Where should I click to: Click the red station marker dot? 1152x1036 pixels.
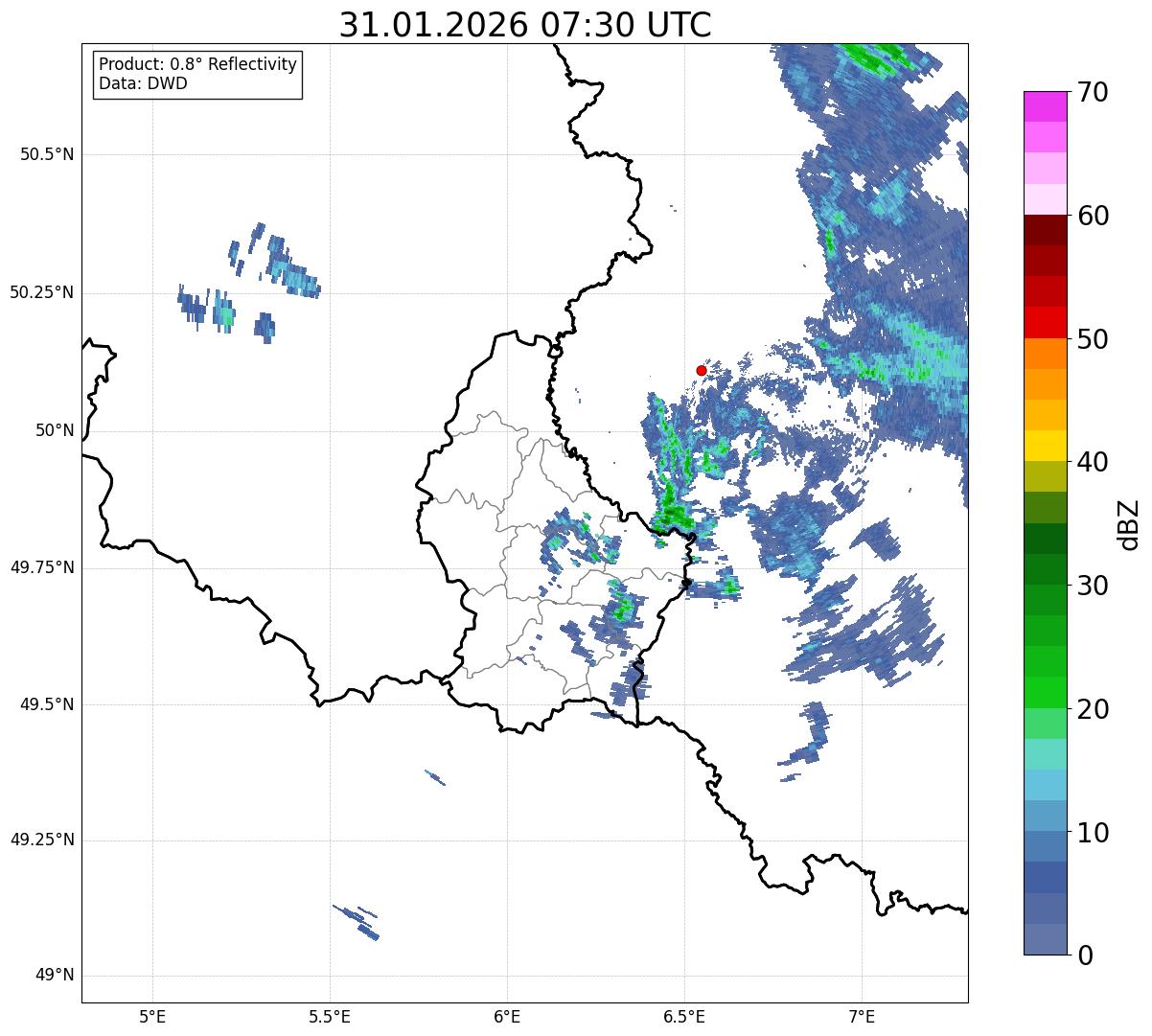point(702,370)
